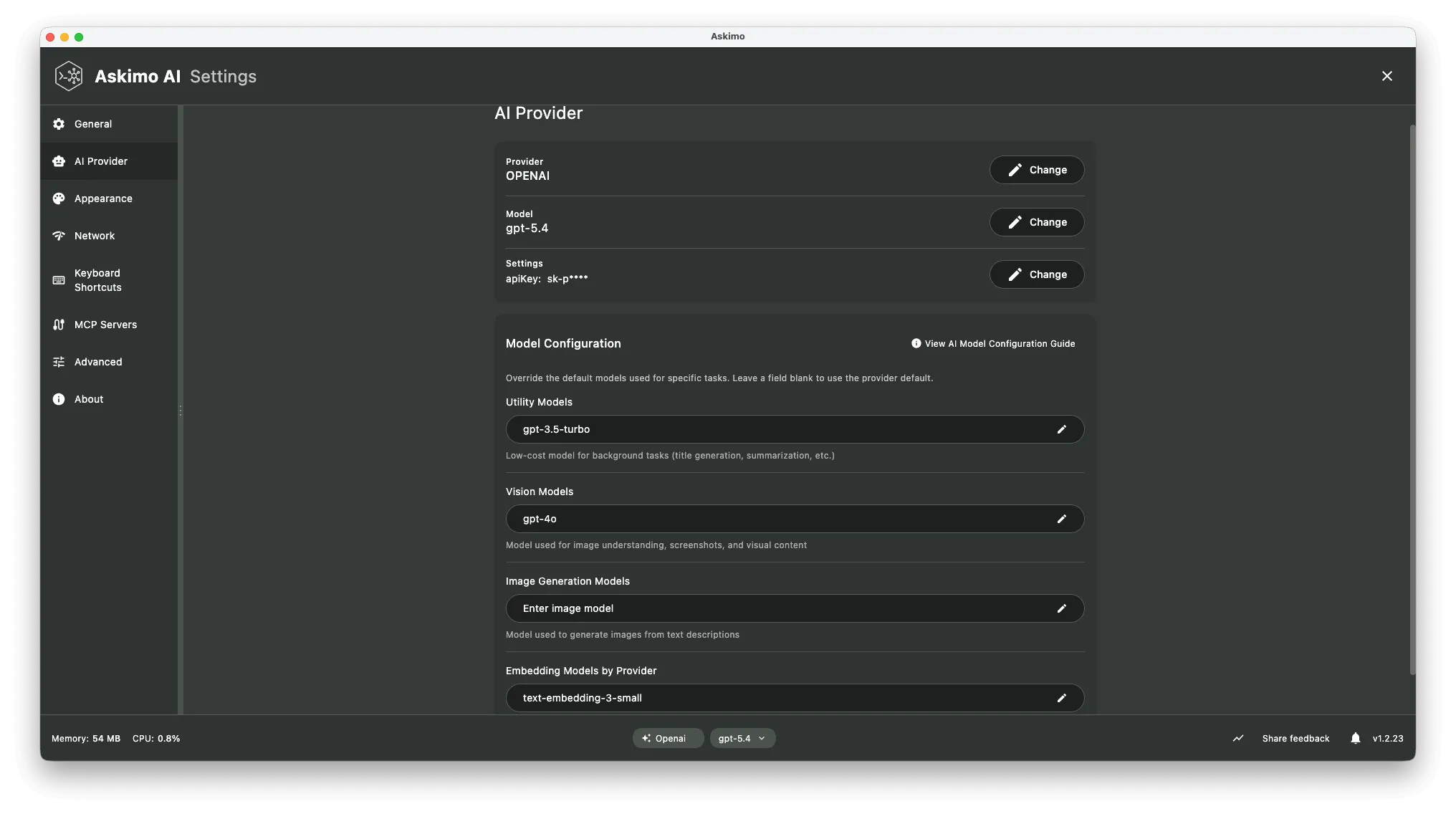The height and width of the screenshot is (814, 1456).
Task: Click the text-embedding-3-small field
Action: pyautogui.click(x=795, y=698)
